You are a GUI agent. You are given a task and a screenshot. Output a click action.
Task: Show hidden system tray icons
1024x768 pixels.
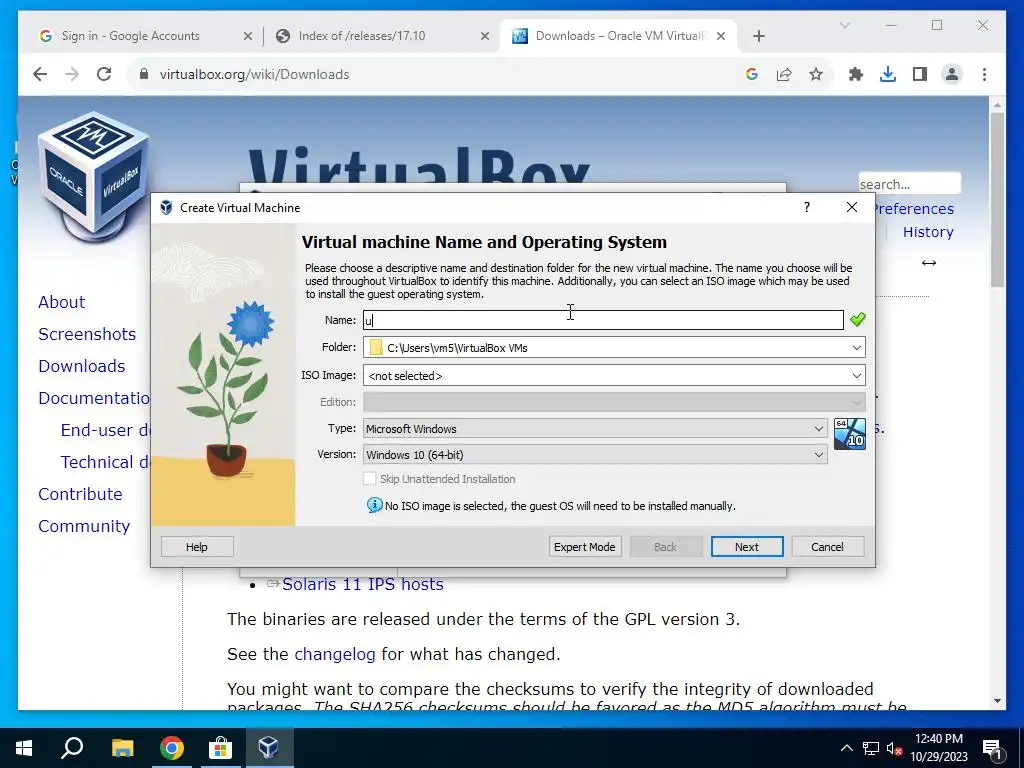point(846,748)
